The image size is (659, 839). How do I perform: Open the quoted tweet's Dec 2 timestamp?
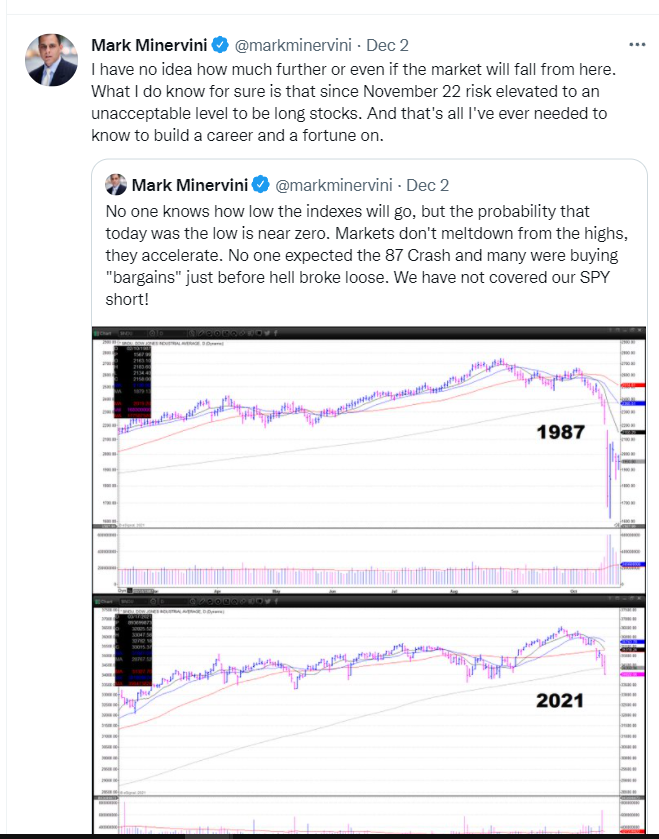[427, 185]
